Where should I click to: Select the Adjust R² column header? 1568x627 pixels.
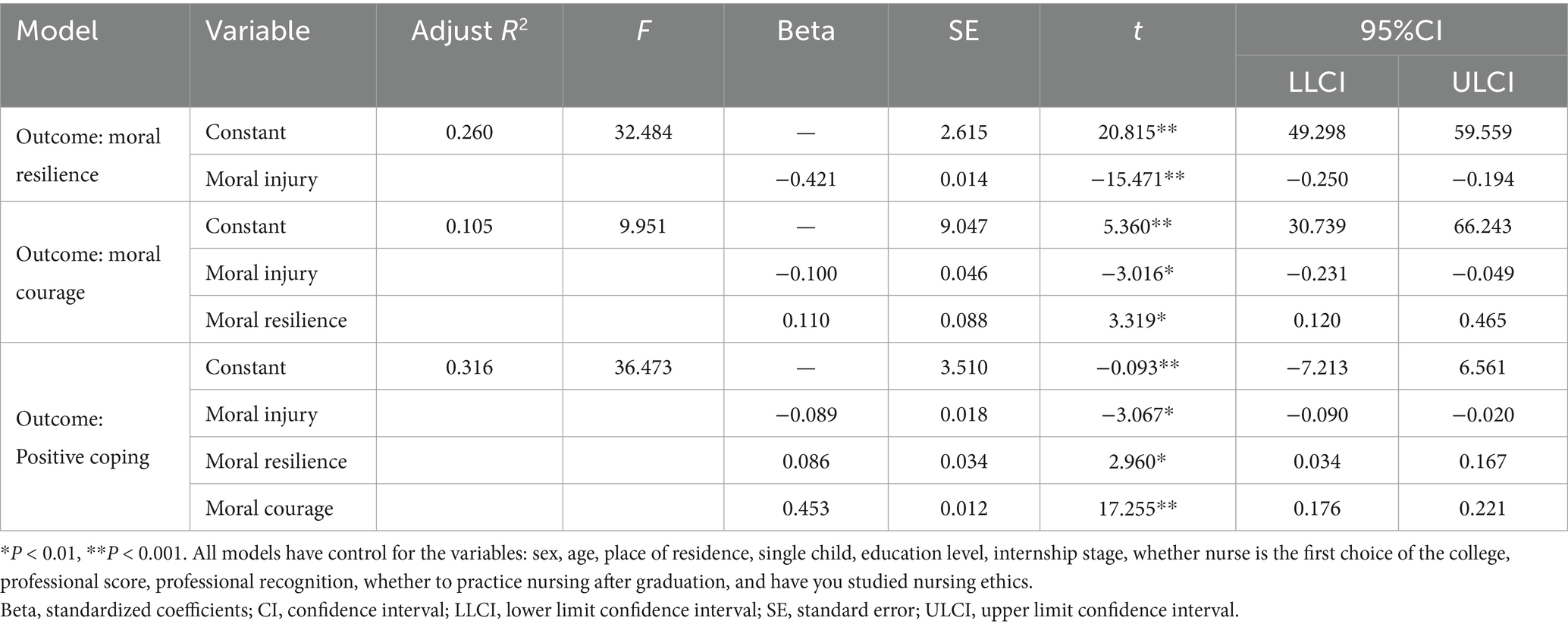click(469, 31)
